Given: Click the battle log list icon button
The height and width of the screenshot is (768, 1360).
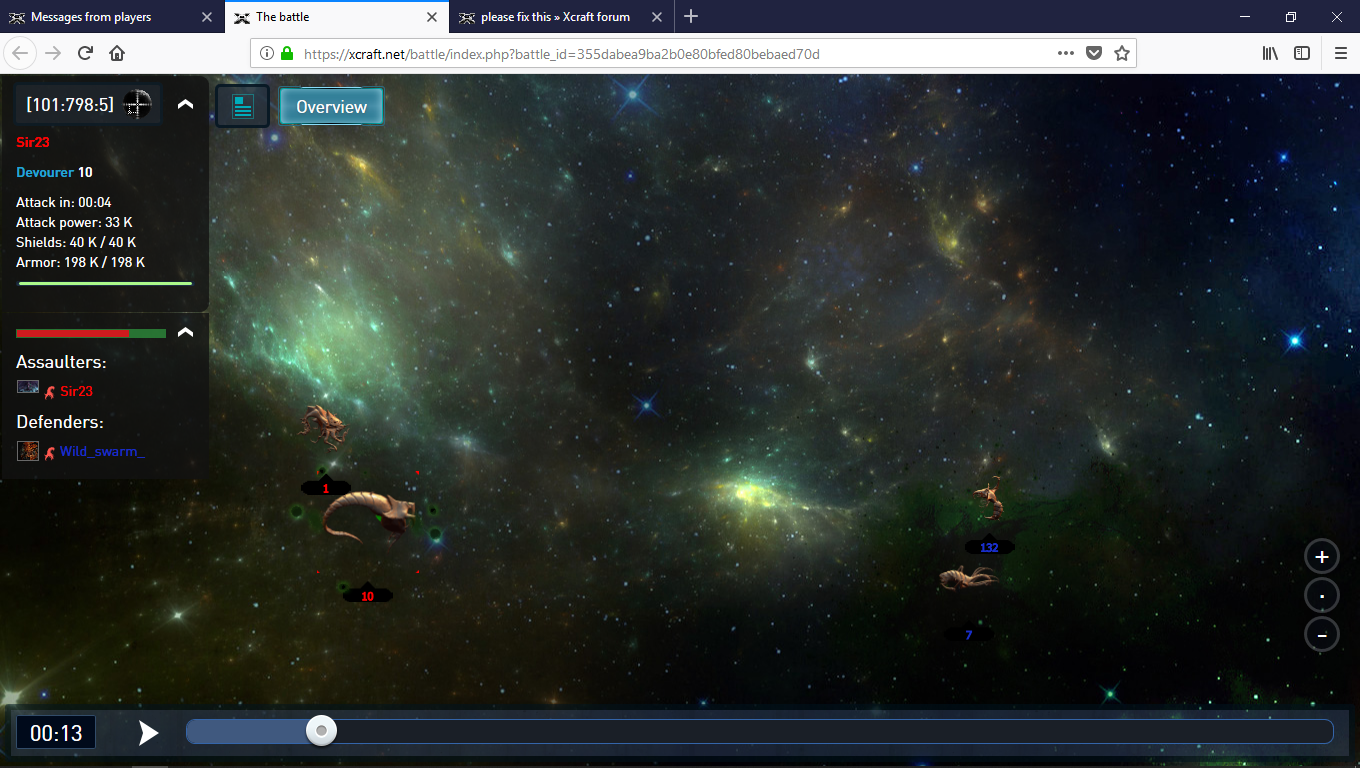Looking at the screenshot, I should [x=242, y=106].
